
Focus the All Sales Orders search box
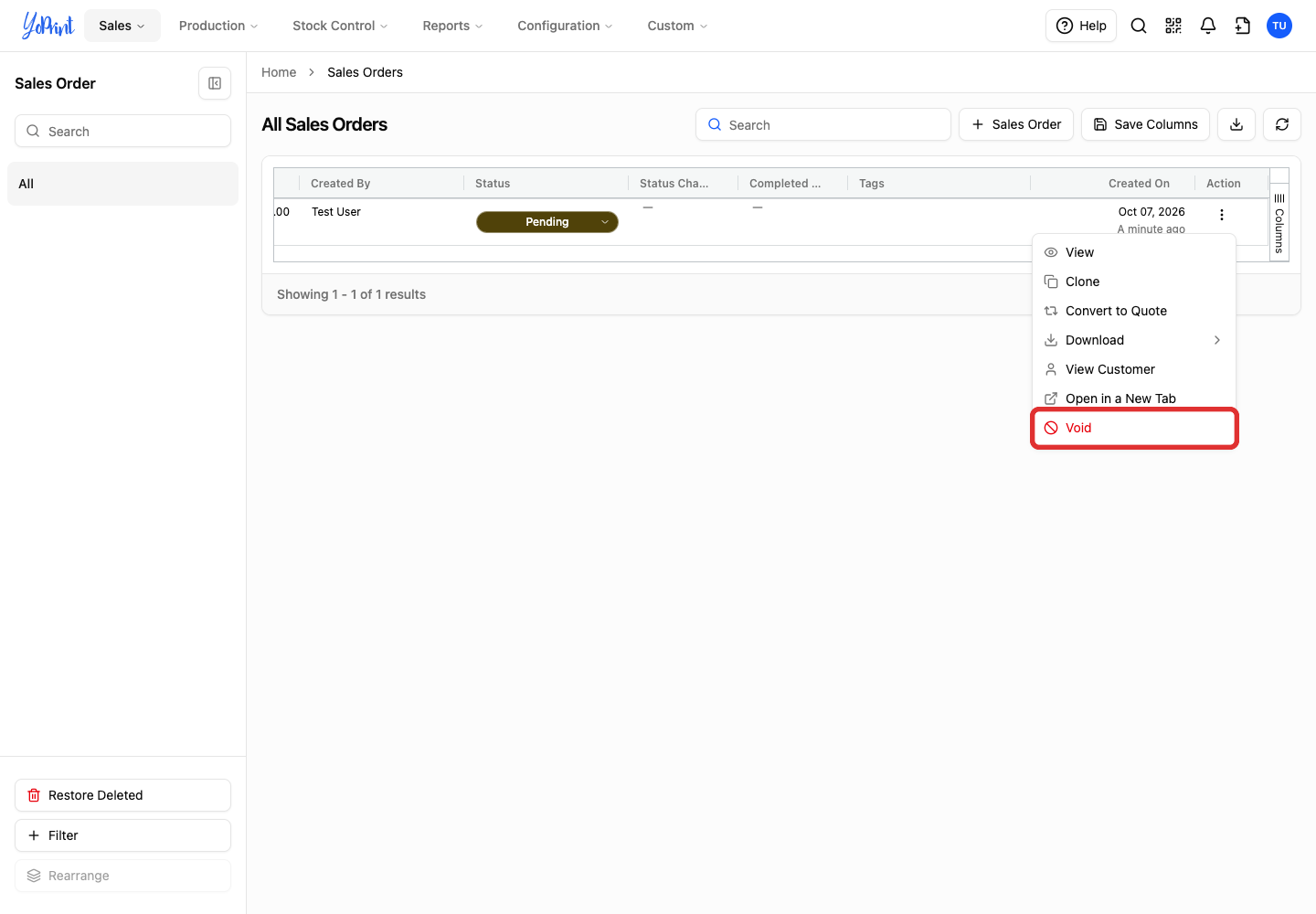click(x=823, y=124)
